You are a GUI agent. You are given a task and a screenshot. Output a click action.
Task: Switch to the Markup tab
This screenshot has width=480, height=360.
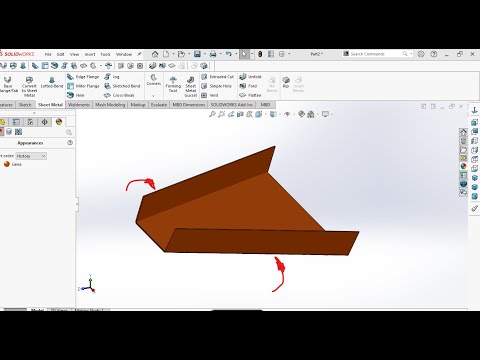138,105
